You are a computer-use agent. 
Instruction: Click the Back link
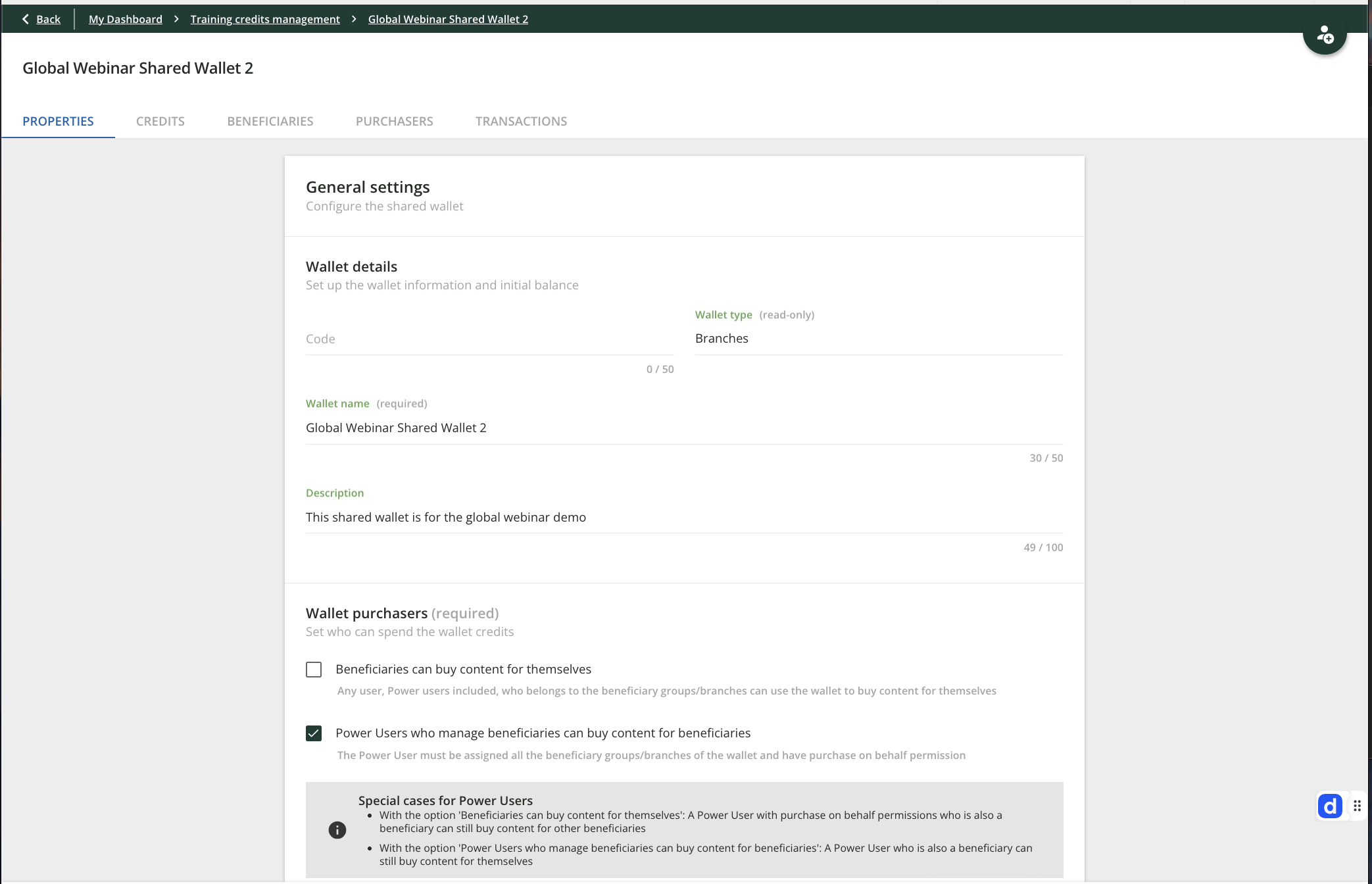pos(48,19)
